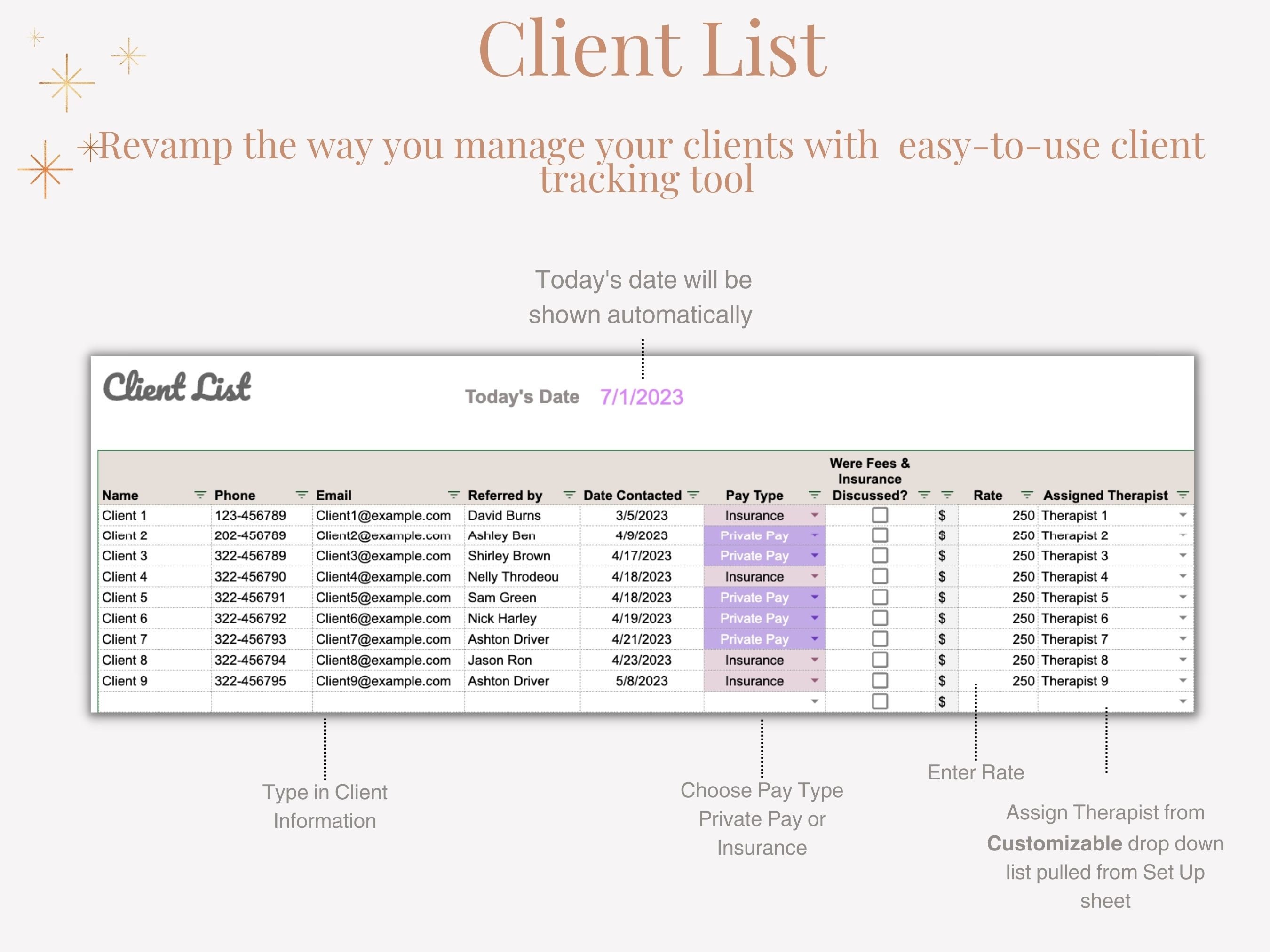The width and height of the screenshot is (1270, 952).
Task: Click the filter icon on the Rate column
Action: [1028, 495]
